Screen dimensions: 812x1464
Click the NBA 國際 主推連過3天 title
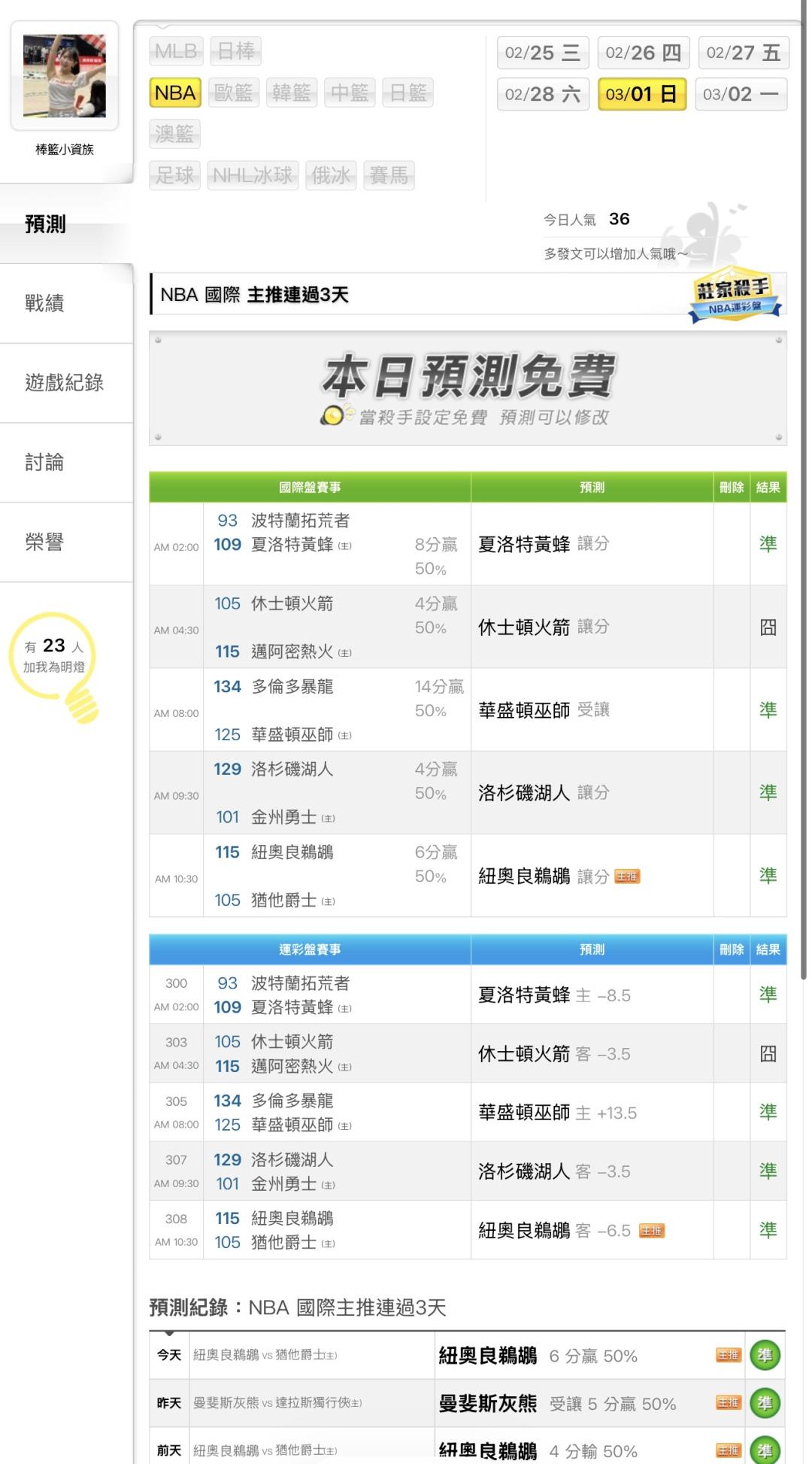tap(255, 295)
